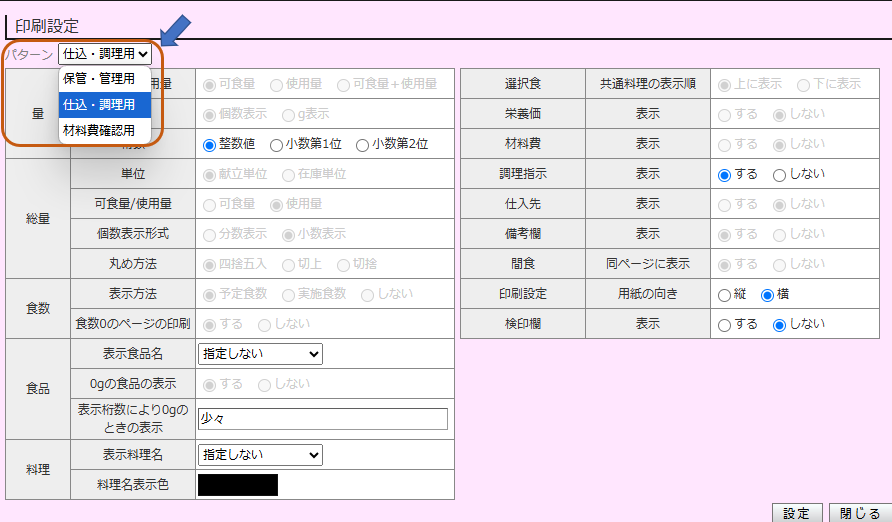Viewport: 892px width, 522px height.
Task: Choose 材料費確認用 from the pattern list
Action: pos(99,131)
